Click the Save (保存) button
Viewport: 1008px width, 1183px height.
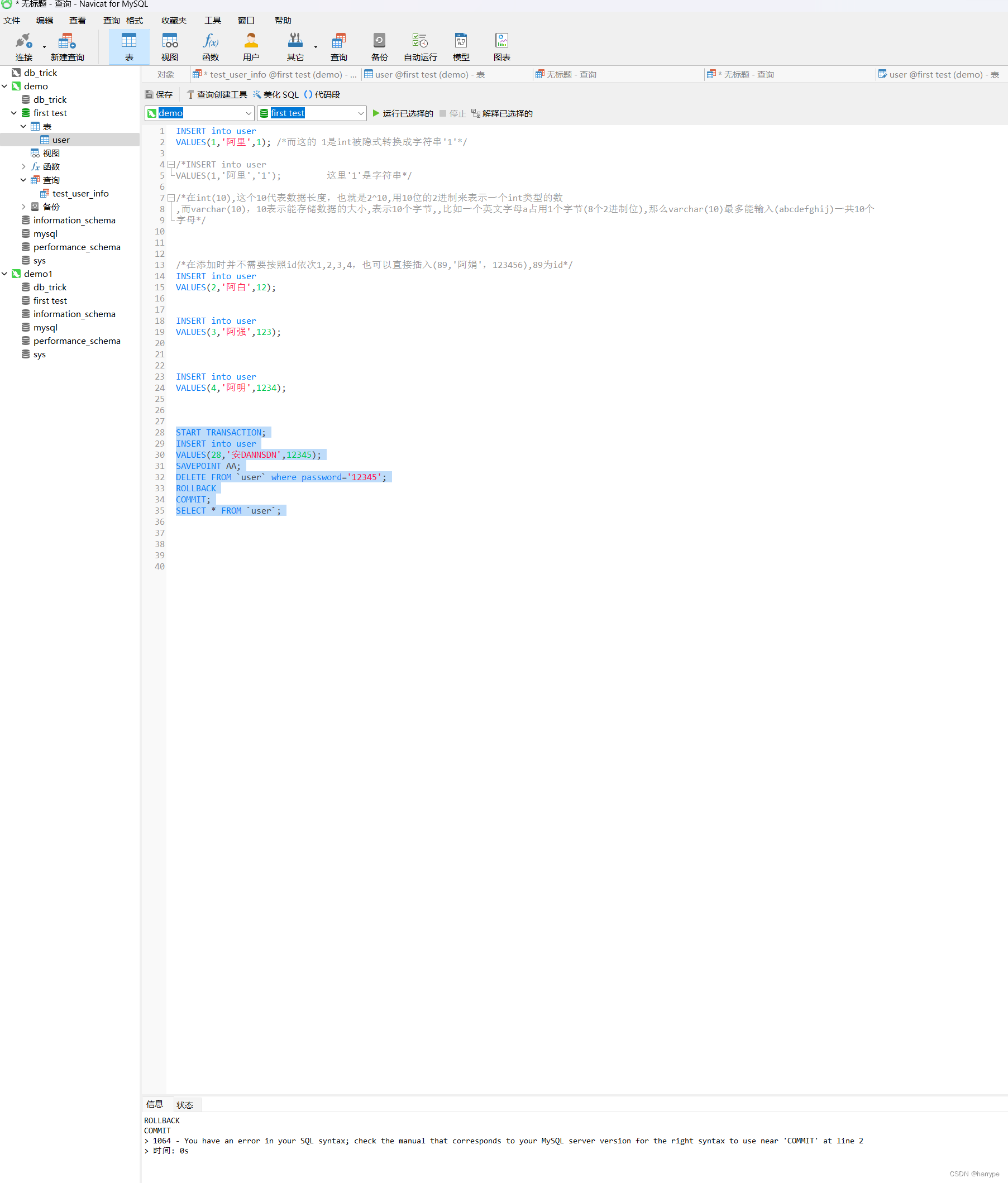159,95
